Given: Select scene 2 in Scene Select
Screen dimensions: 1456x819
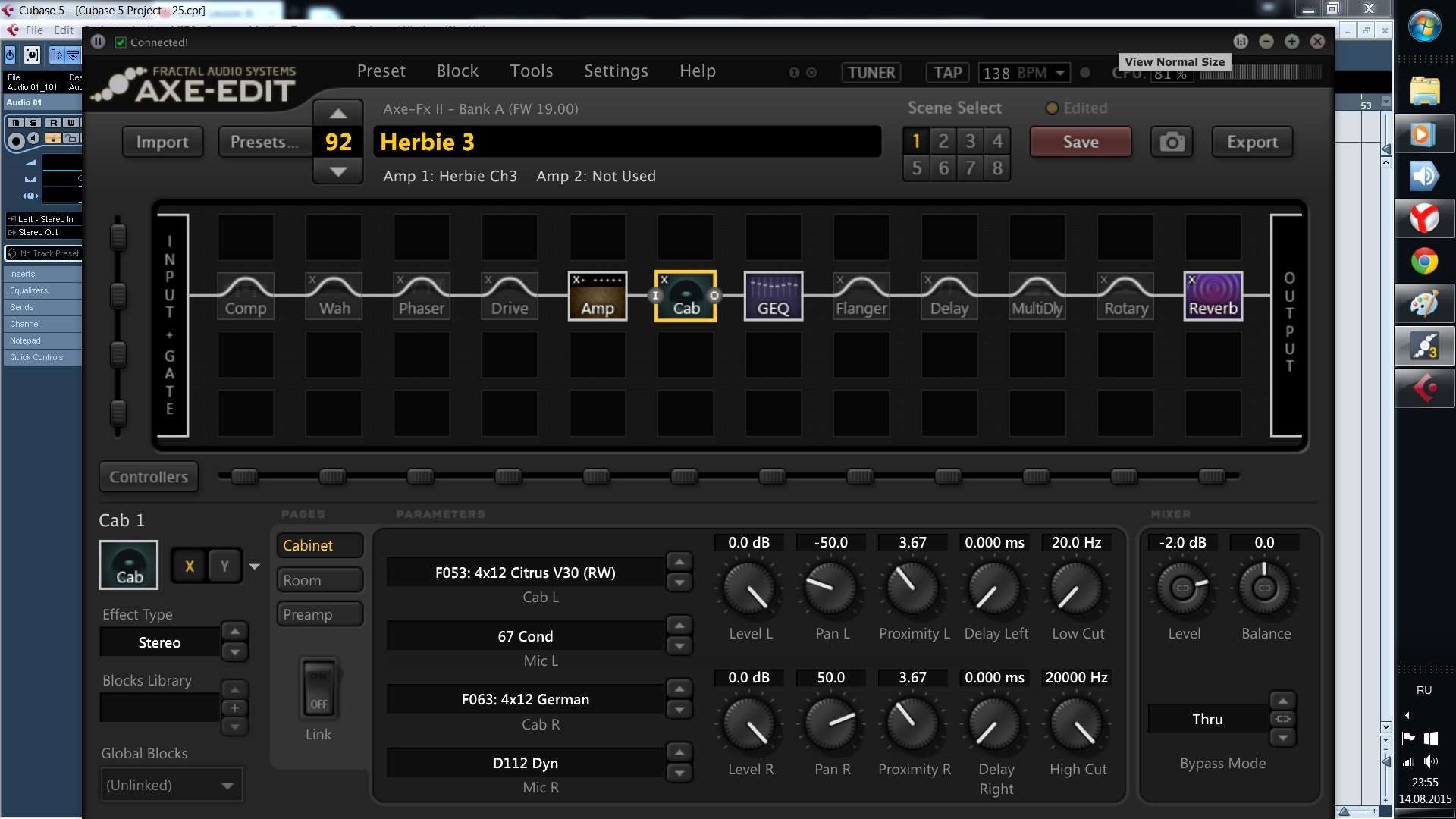Looking at the screenshot, I should pyautogui.click(x=943, y=141).
